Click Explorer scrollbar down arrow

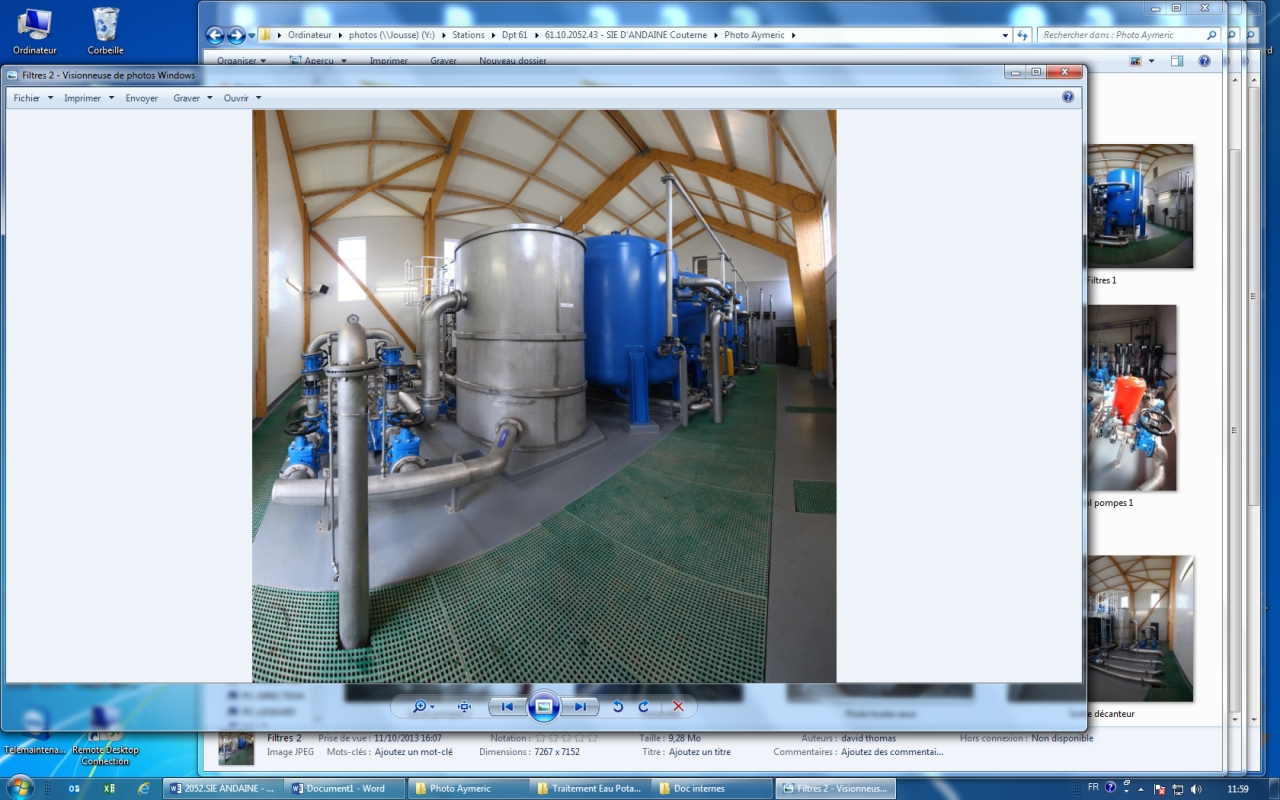pyautogui.click(x=1235, y=719)
